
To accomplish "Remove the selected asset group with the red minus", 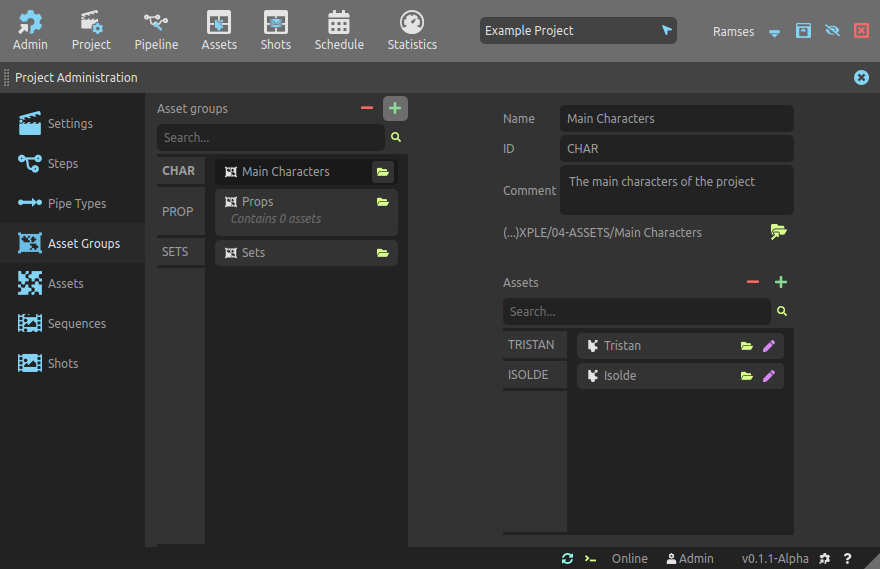I will pos(367,108).
